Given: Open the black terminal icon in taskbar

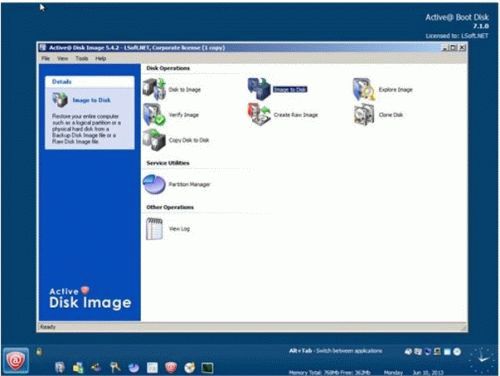Looking at the screenshot, I should 207,368.
